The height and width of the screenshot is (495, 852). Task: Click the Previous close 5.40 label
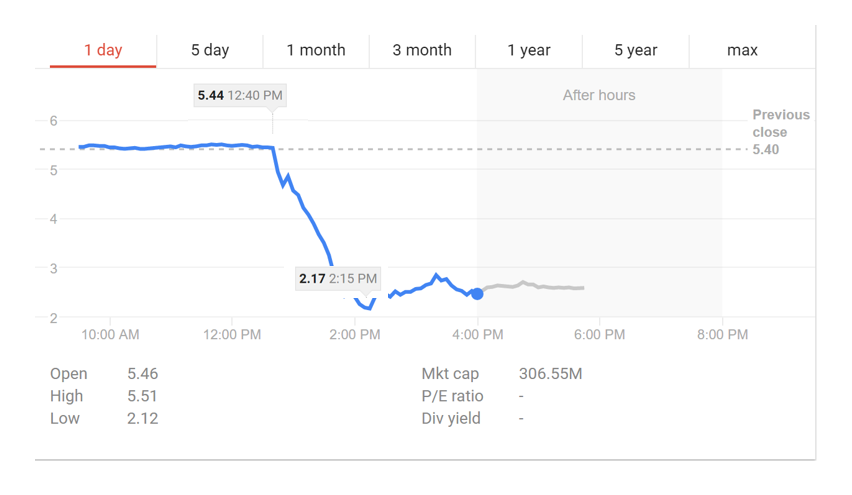click(x=780, y=132)
